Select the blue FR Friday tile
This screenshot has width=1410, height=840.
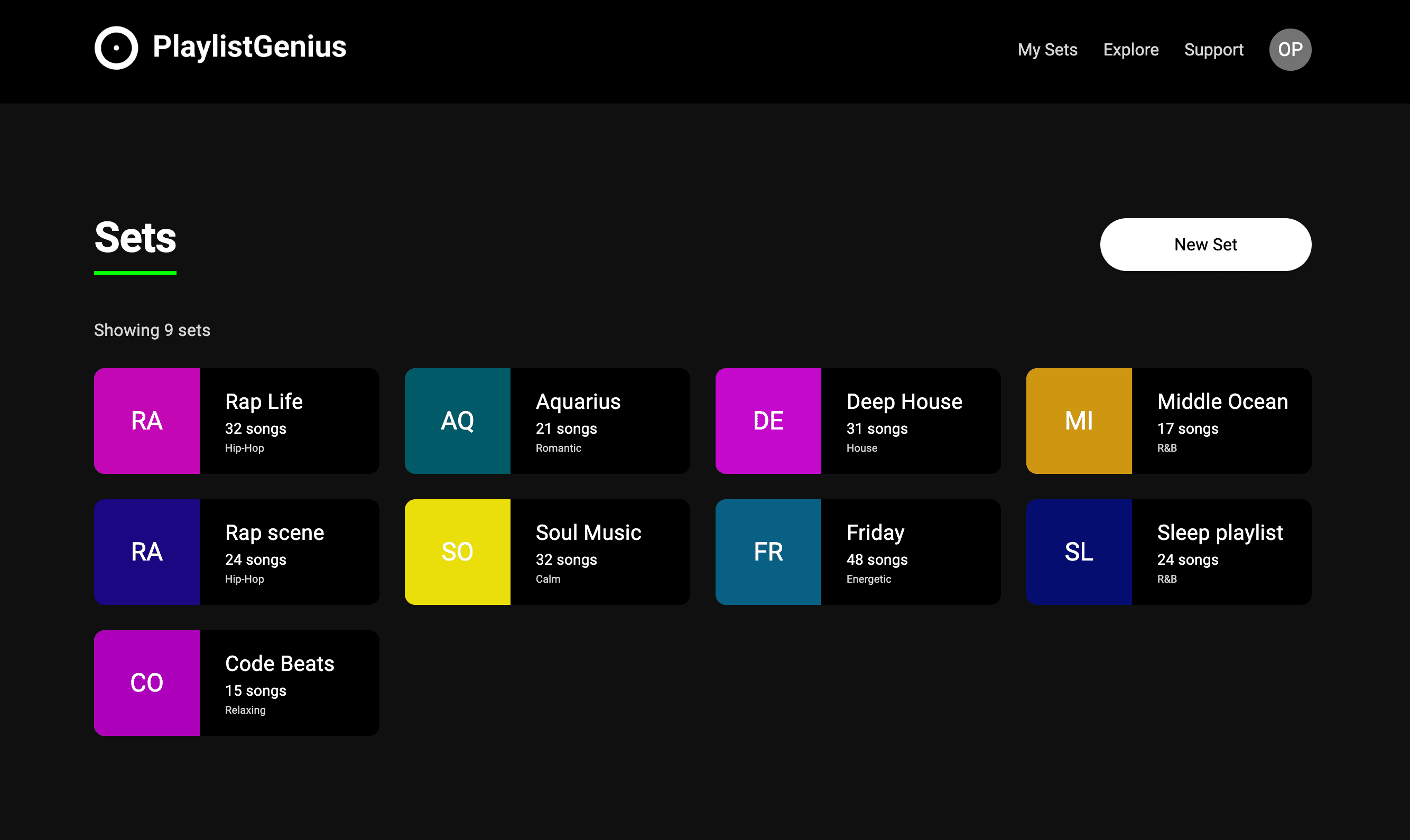[x=768, y=552]
